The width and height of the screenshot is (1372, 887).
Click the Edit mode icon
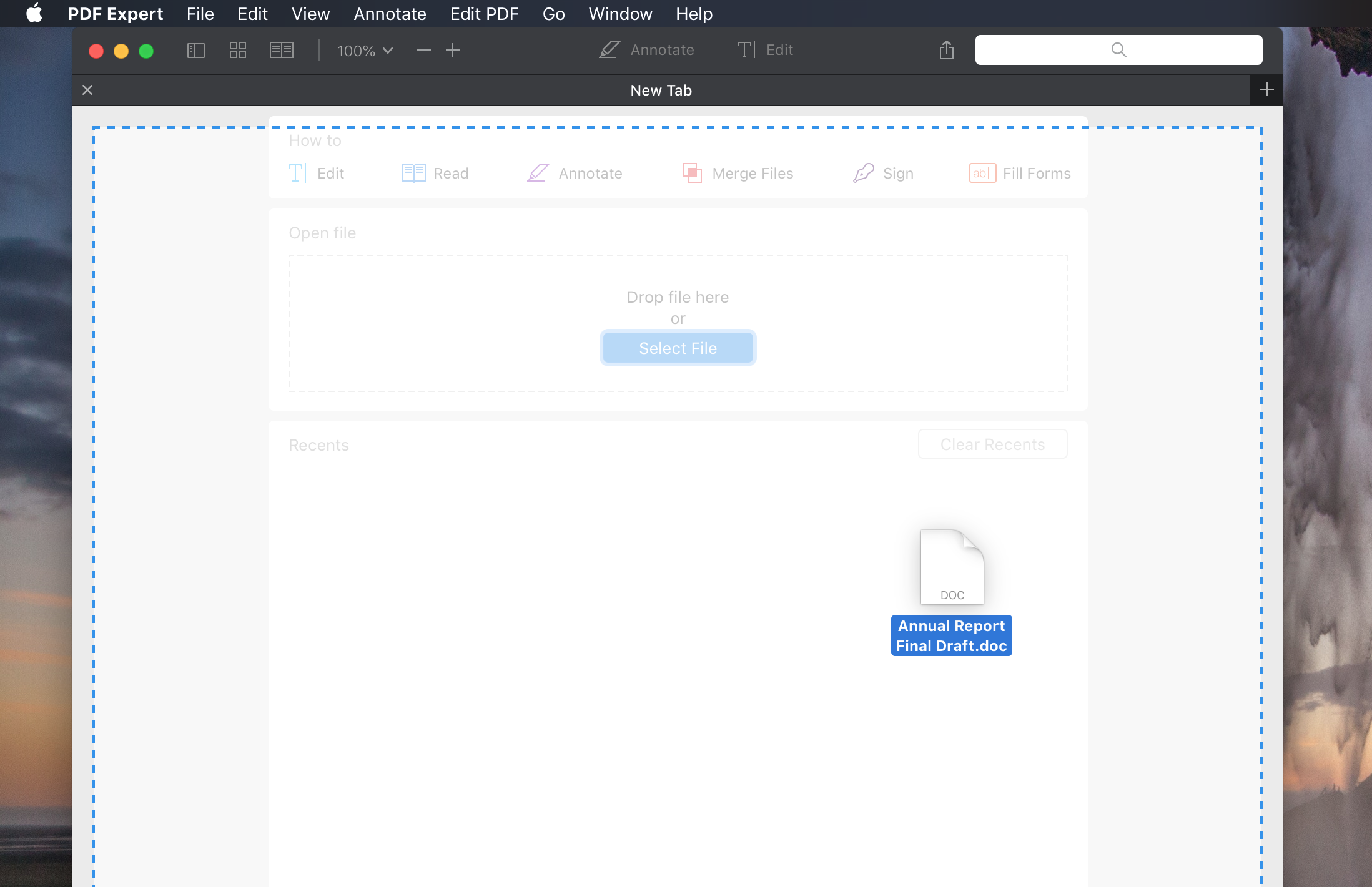click(x=764, y=49)
